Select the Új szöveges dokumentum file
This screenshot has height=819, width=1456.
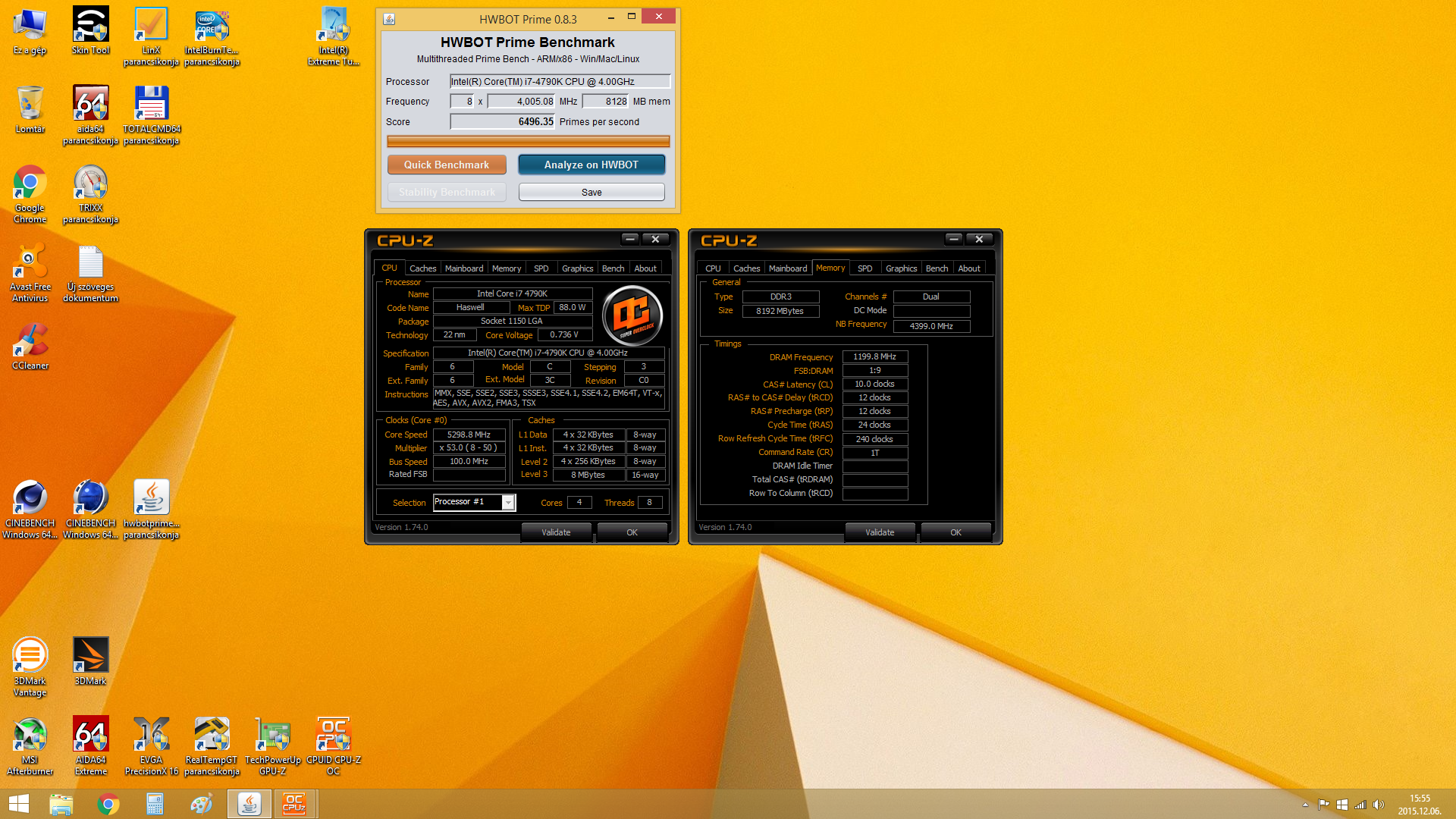[90, 273]
